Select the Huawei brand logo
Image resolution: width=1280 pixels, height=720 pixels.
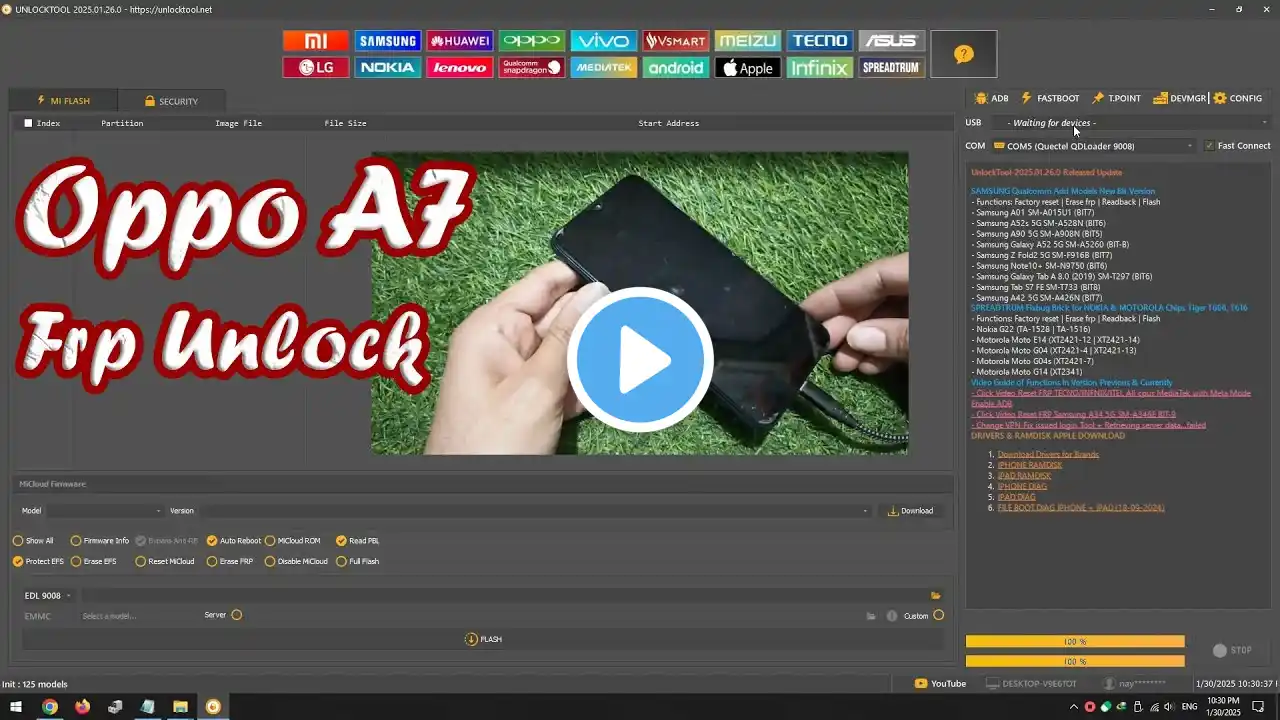click(x=460, y=41)
